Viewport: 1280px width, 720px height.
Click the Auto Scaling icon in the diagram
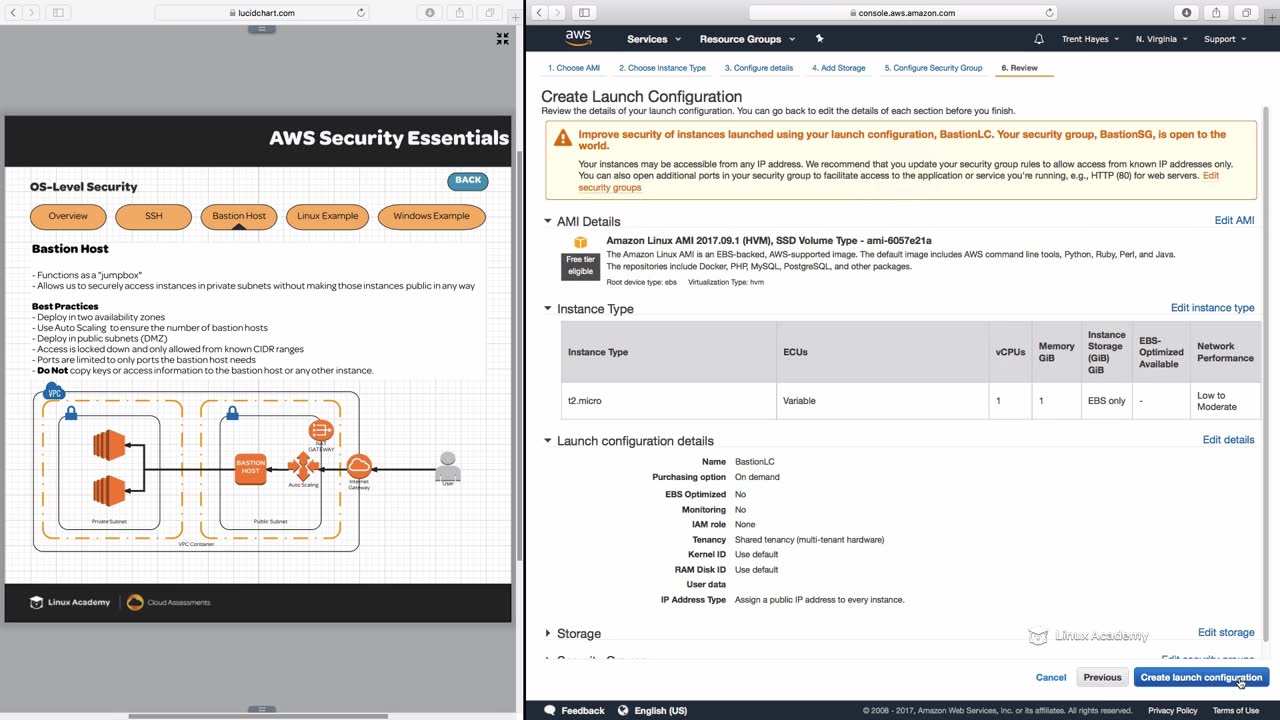tap(303, 466)
